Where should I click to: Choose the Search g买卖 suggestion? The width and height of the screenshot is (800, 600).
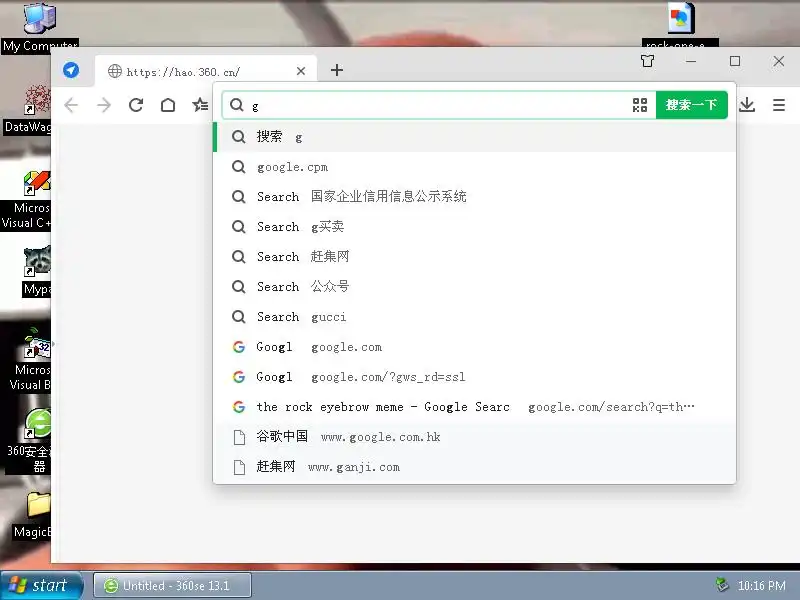point(474,227)
